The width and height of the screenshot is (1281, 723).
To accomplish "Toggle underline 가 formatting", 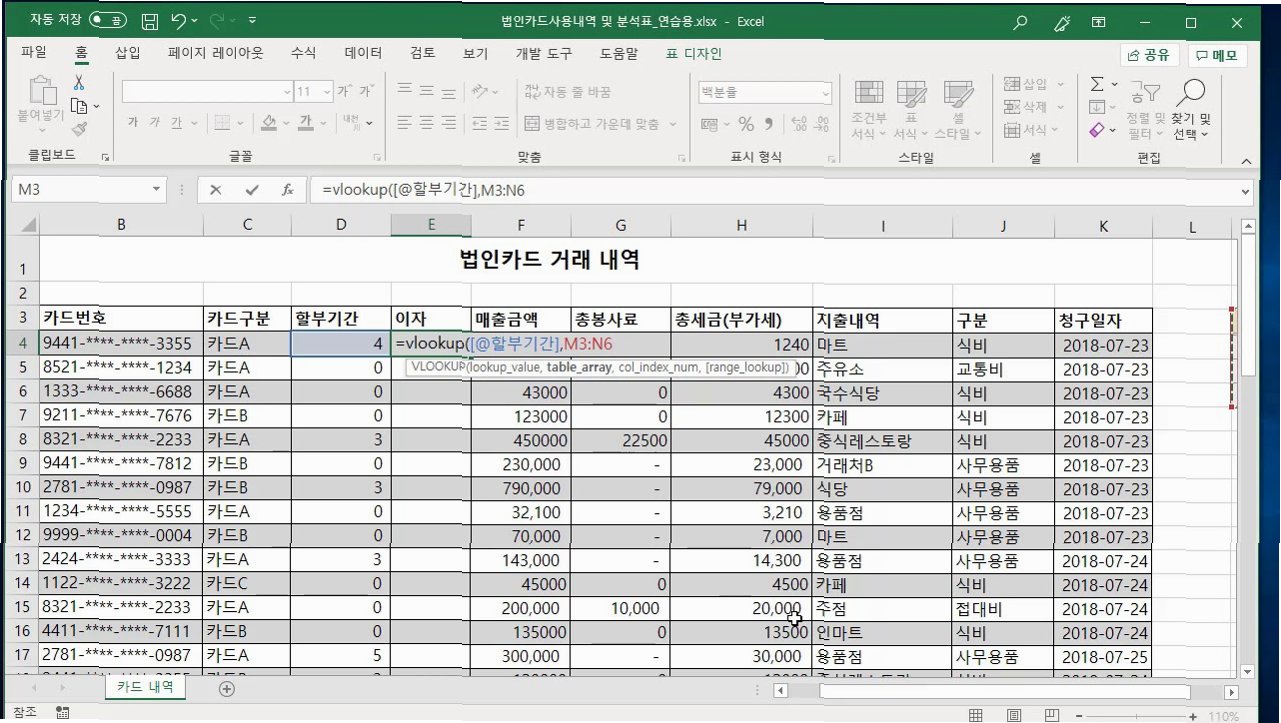I will pyautogui.click(x=177, y=123).
